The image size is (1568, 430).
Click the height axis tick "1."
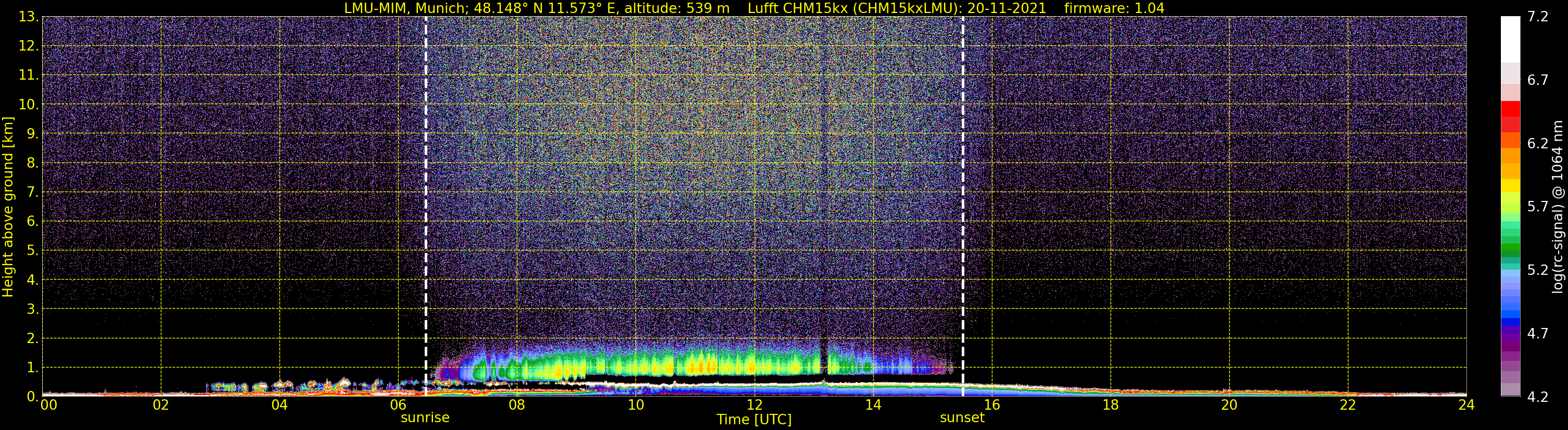tap(32, 367)
